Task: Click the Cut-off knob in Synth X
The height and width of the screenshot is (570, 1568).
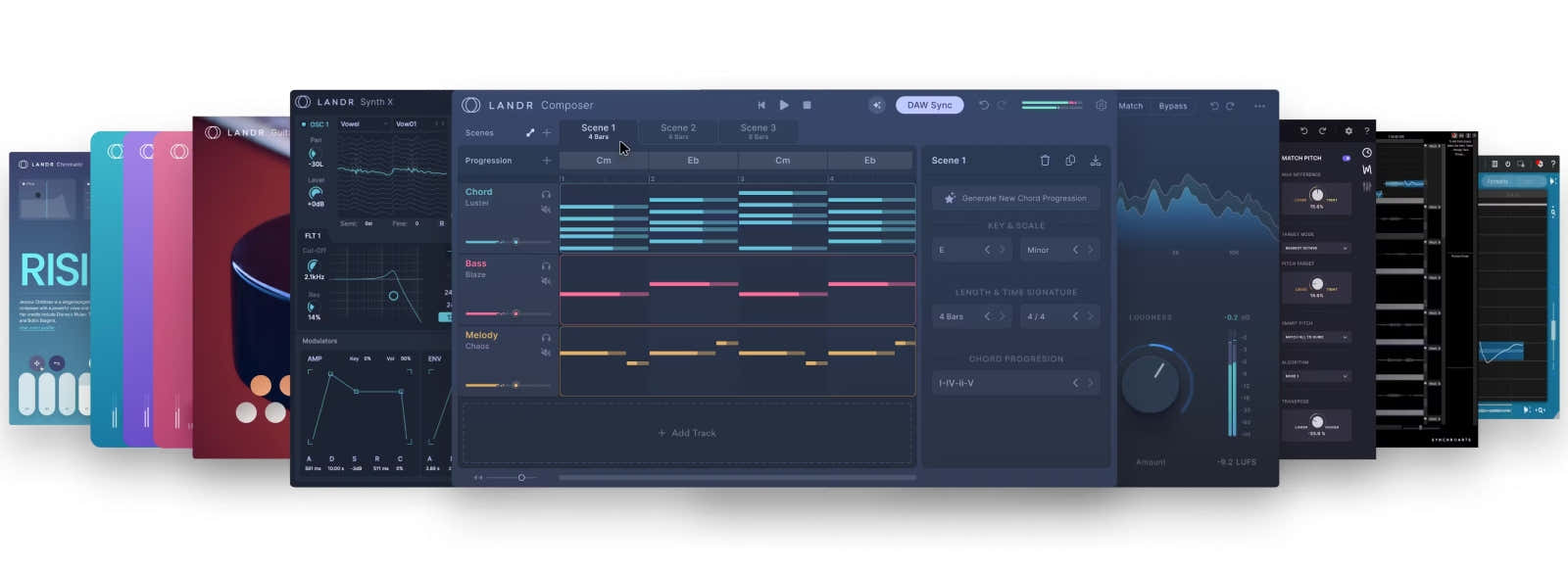Action: [314, 265]
